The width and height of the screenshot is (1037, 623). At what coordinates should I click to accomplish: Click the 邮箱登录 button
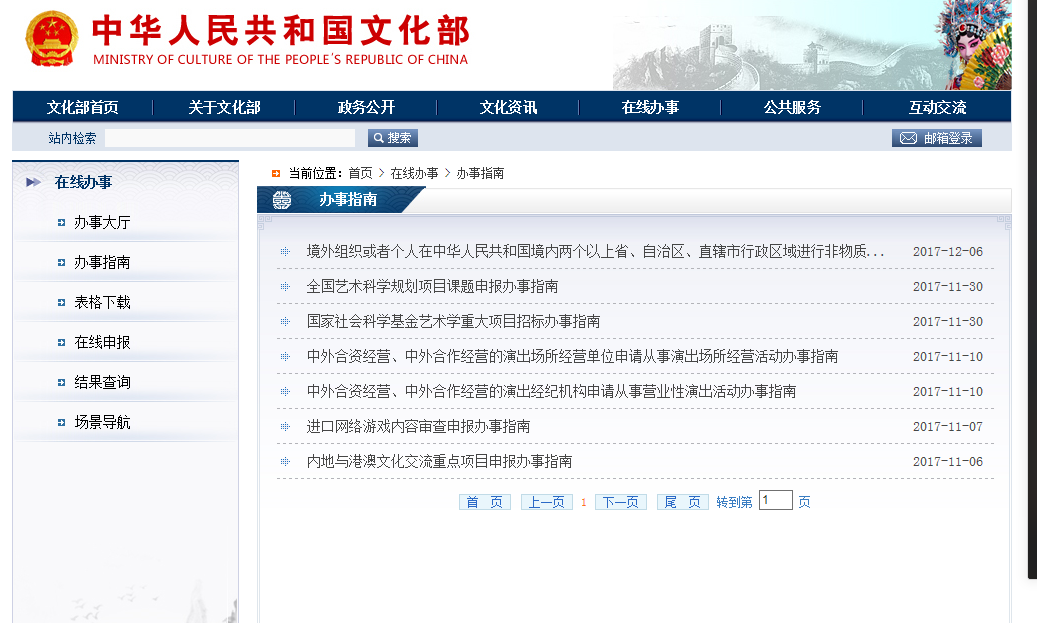(936, 138)
